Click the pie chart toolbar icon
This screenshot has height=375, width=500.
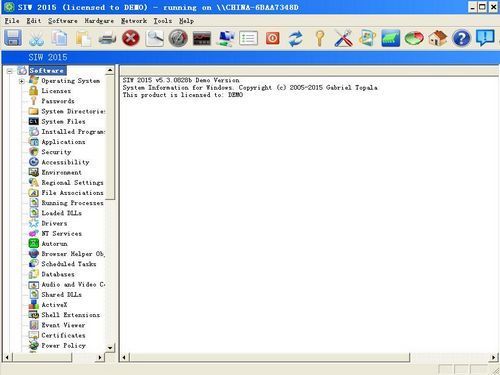414,38
